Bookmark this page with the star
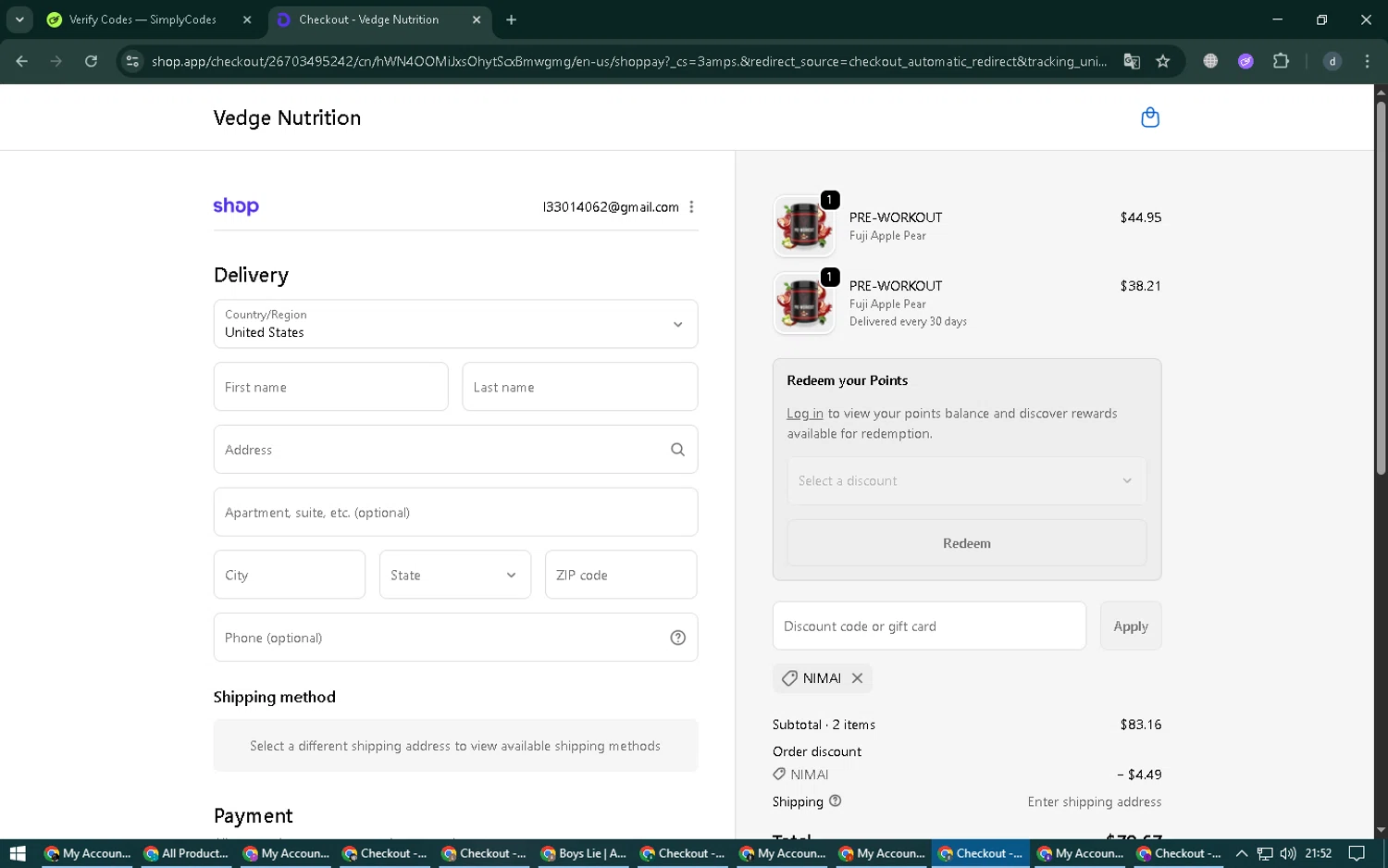 point(1163,61)
